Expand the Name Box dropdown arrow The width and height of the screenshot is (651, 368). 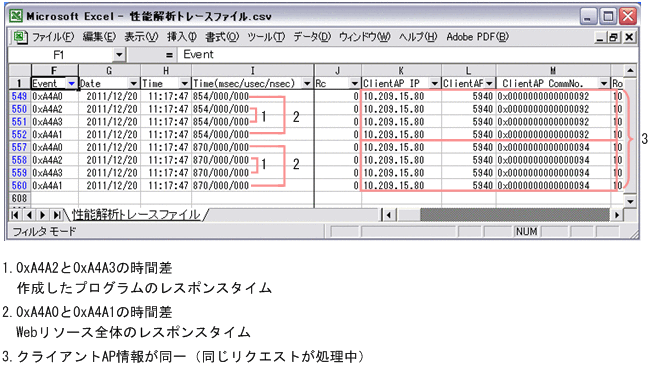tap(119, 55)
